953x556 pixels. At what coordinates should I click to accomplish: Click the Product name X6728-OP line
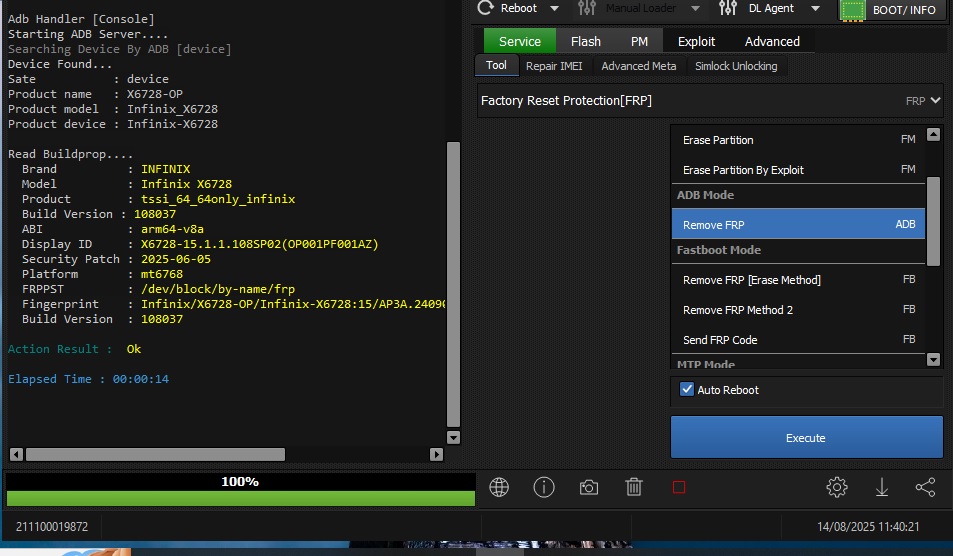95,94
